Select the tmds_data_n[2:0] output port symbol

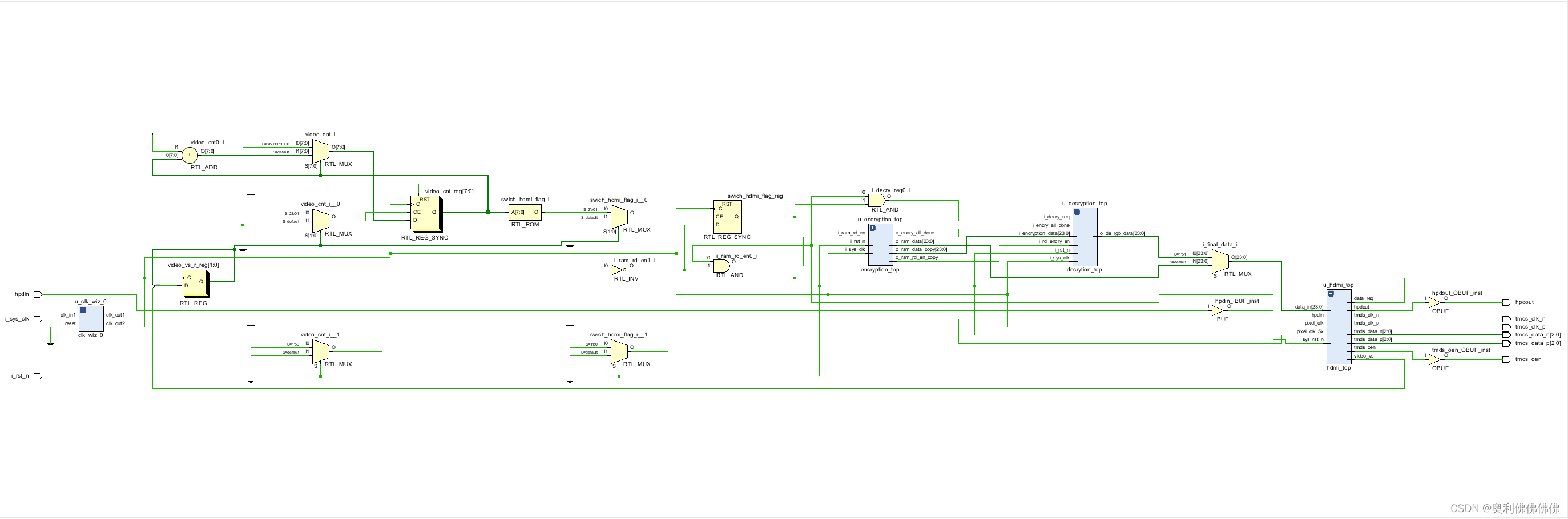[x=1506, y=335]
